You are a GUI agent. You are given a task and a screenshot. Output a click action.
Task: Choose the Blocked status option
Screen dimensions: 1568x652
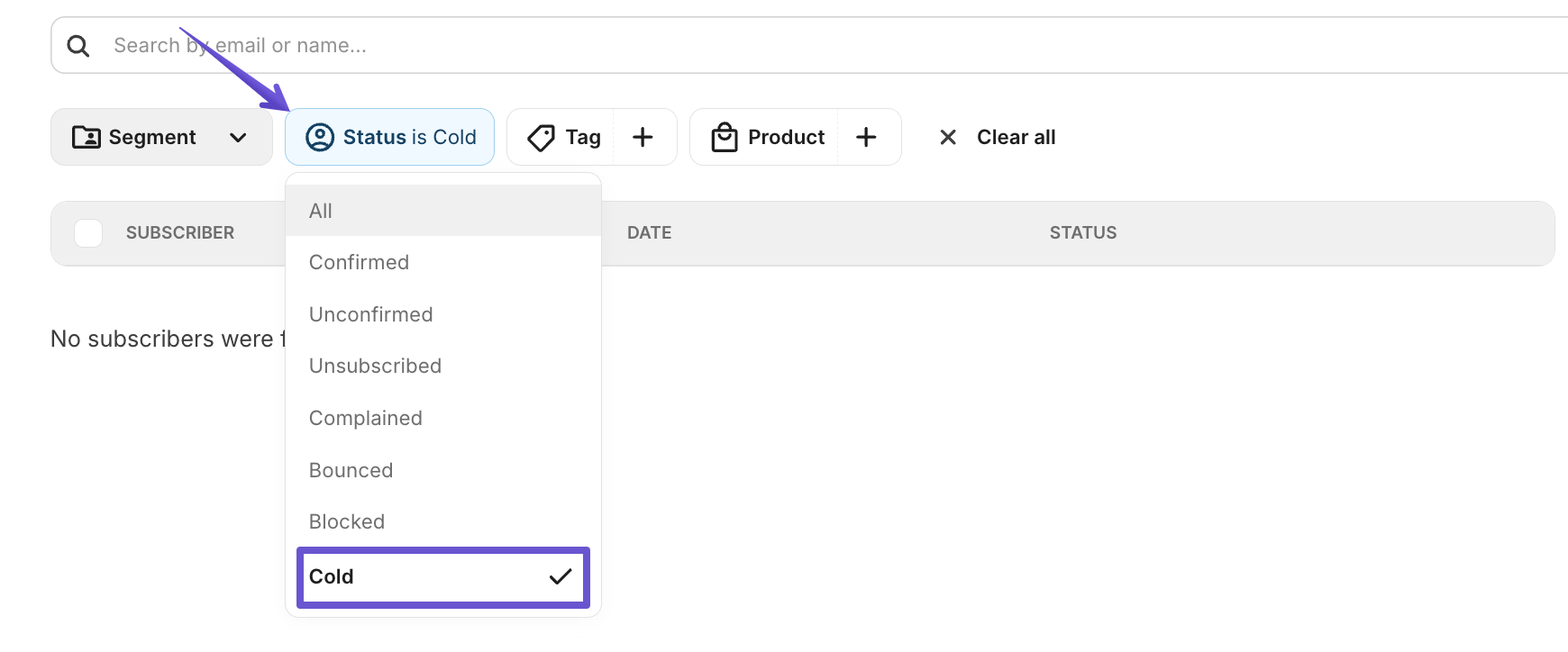(x=443, y=521)
